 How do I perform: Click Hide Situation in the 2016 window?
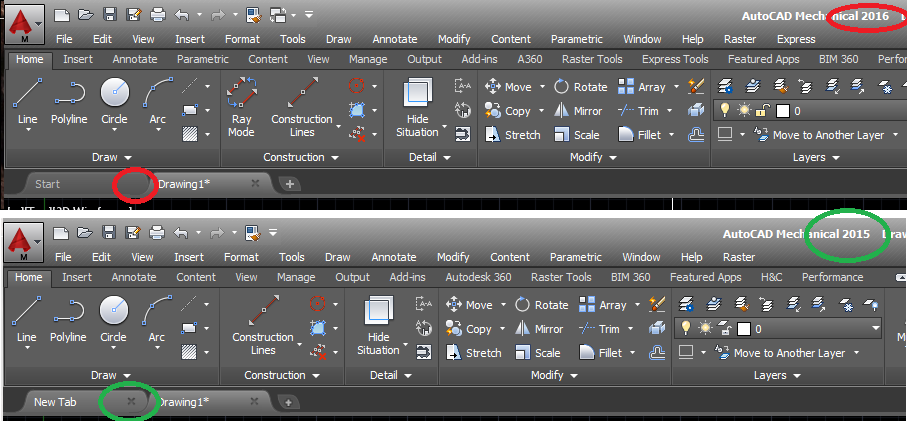[x=417, y=107]
